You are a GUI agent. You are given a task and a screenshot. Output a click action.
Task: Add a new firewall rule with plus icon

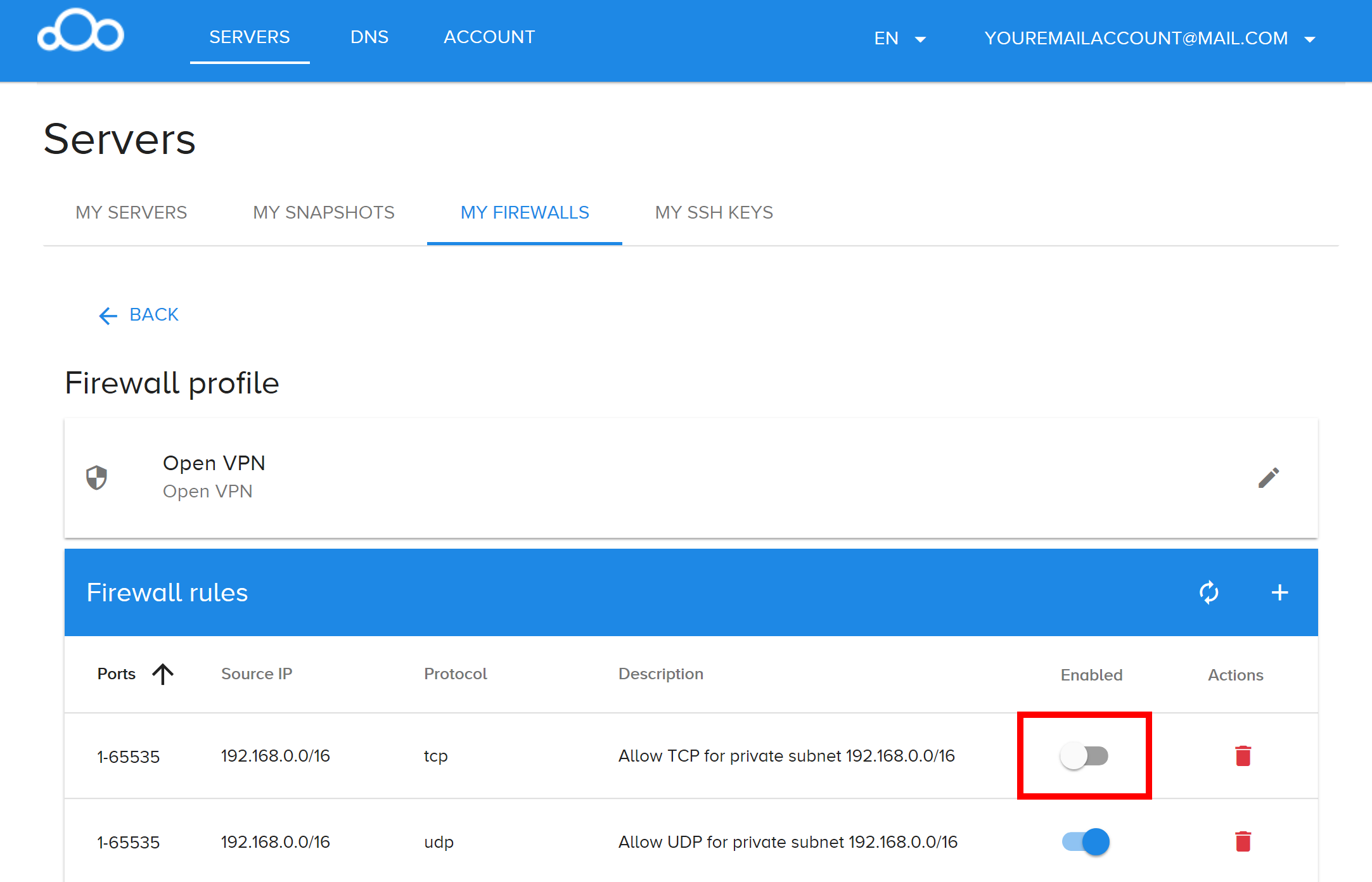click(x=1279, y=592)
